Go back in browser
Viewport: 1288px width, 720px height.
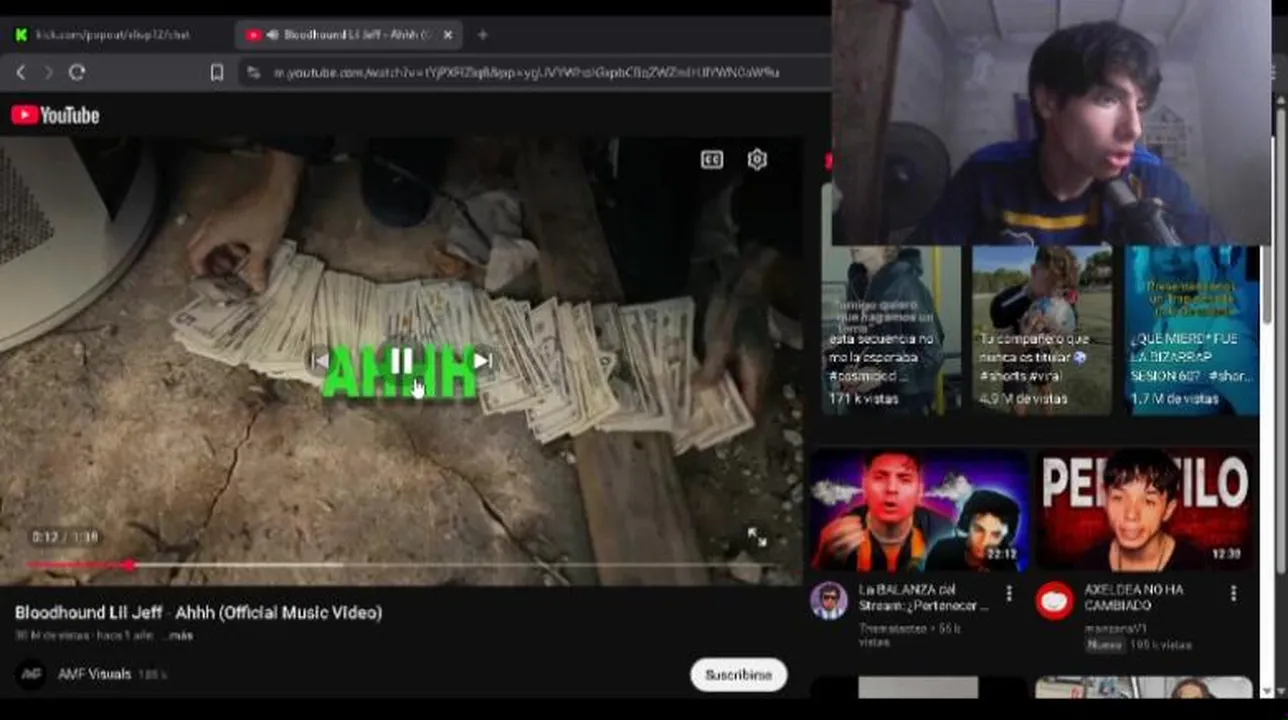pos(21,72)
